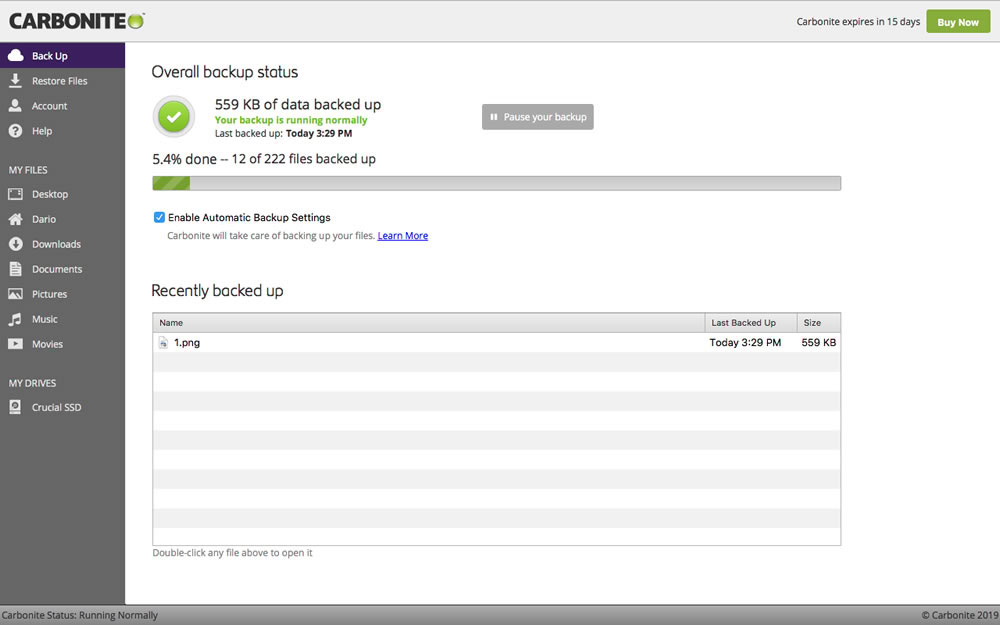Open Dario home folder icon
Viewport: 1000px width, 625px height.
pos(15,219)
